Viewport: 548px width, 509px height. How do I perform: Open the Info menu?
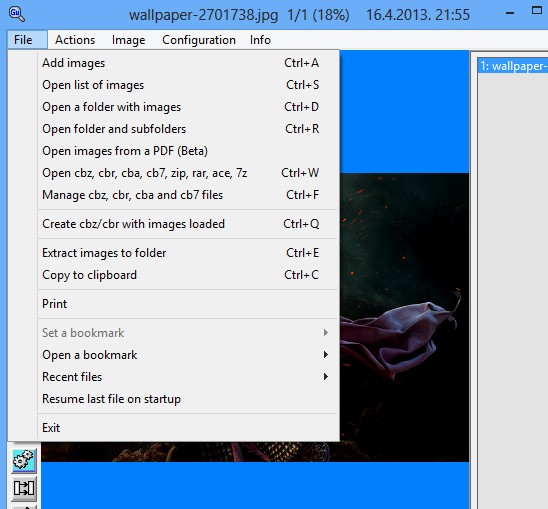[260, 40]
